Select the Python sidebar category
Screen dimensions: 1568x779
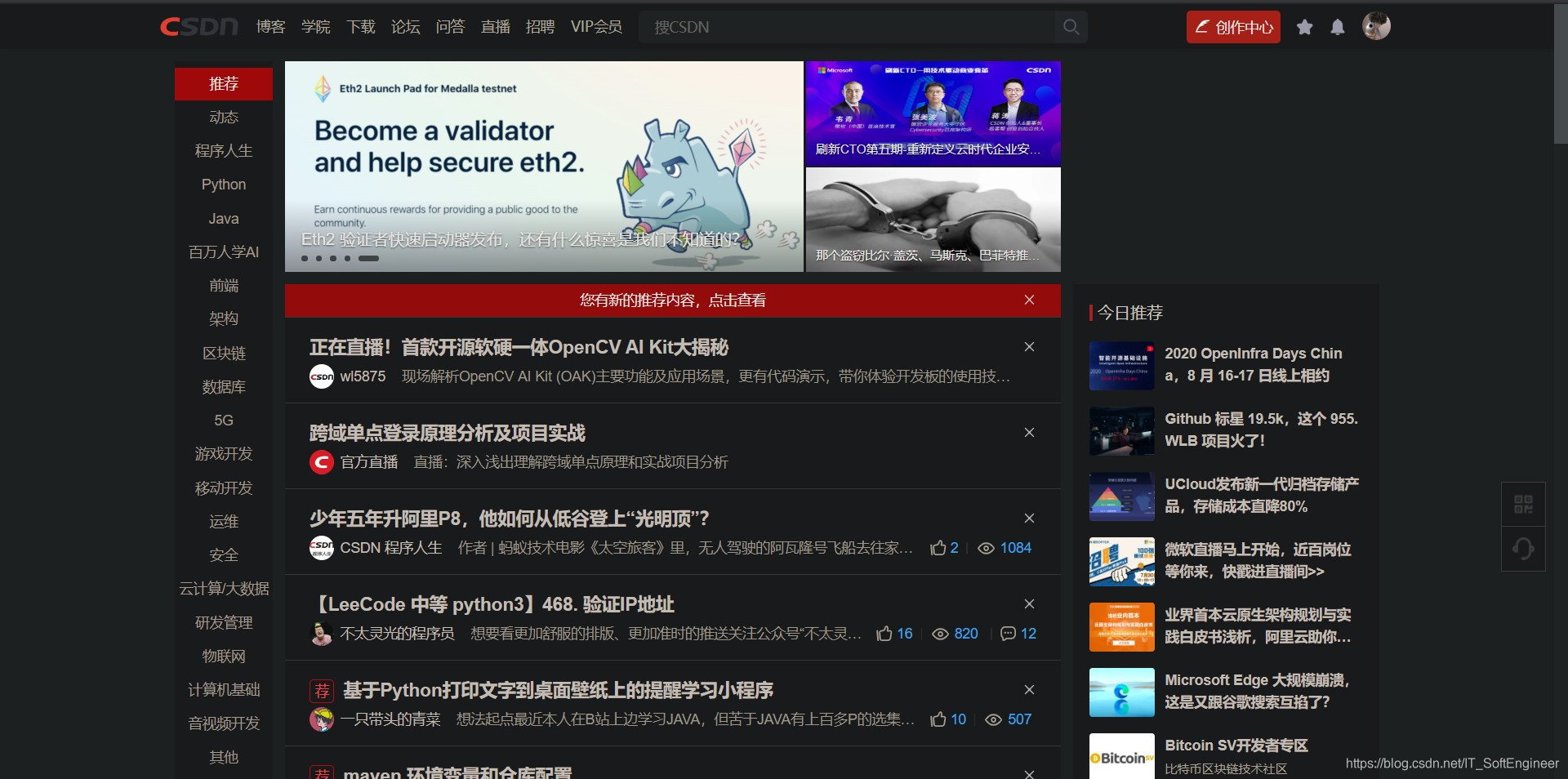(224, 185)
